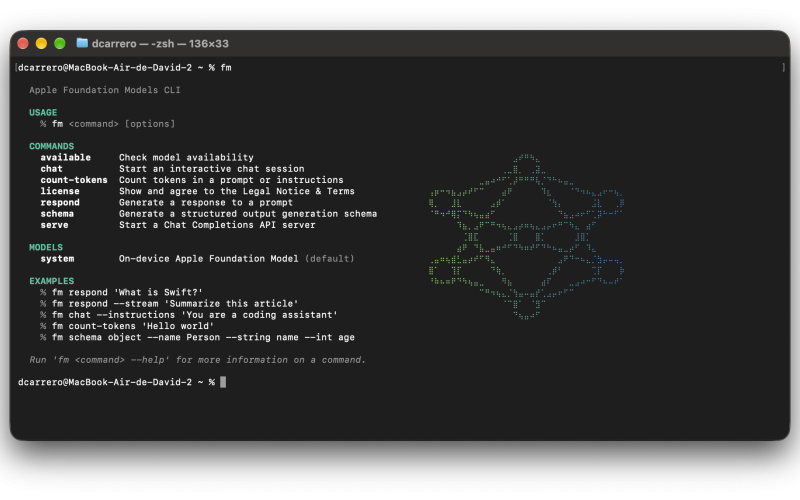Click the 'count-tokens' command name
The image size is (800, 500).
click(74, 180)
